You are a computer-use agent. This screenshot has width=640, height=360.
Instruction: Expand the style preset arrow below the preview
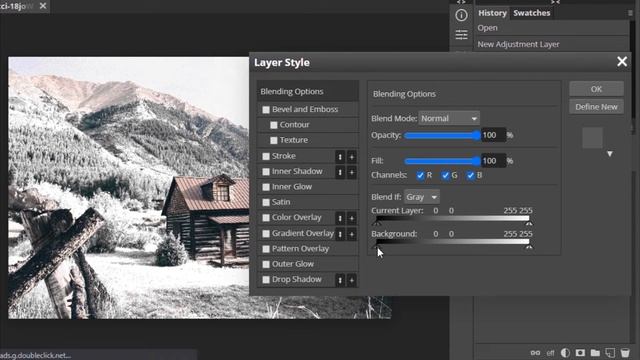click(x=610, y=154)
